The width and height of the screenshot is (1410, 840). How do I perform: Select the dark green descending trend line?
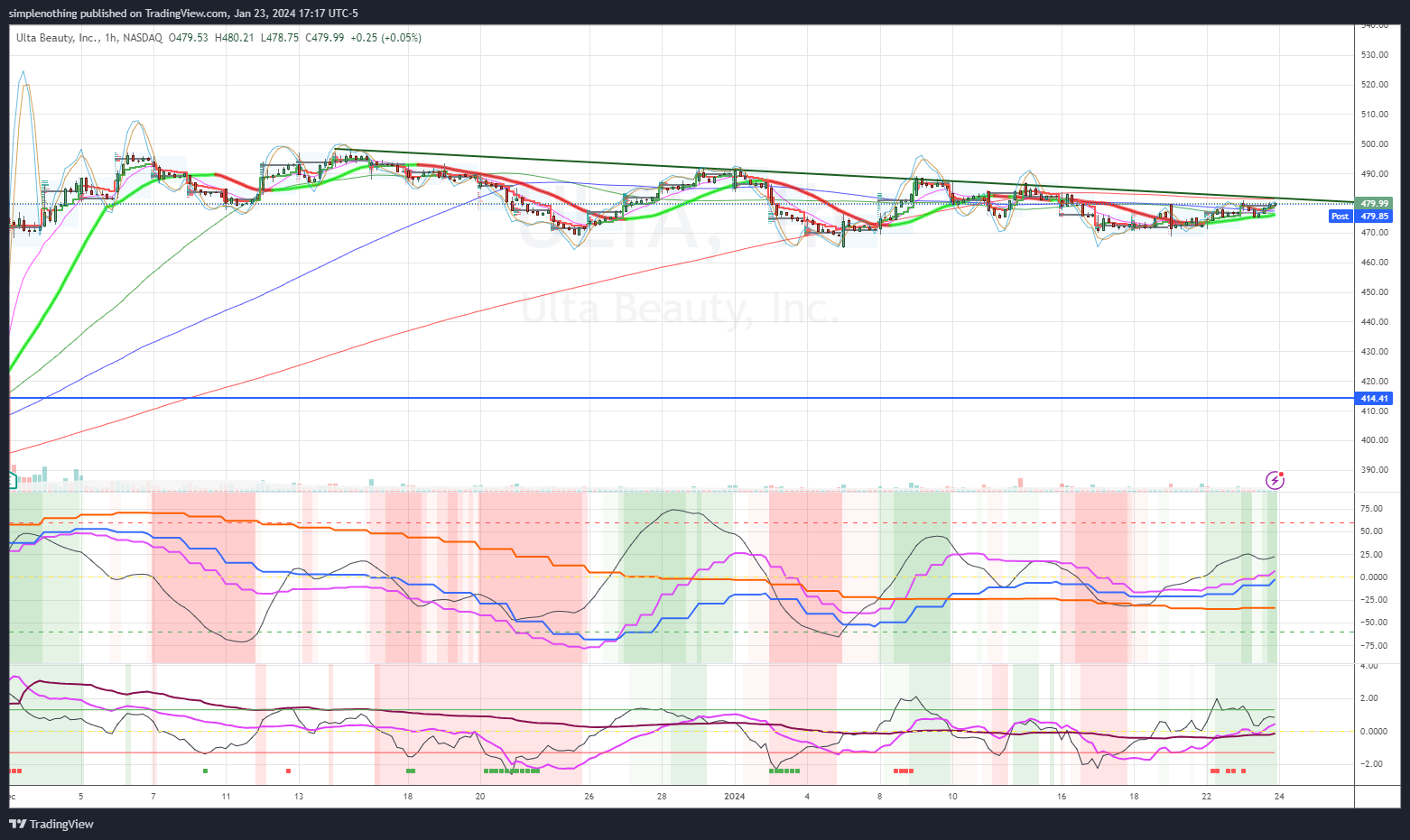(844, 176)
